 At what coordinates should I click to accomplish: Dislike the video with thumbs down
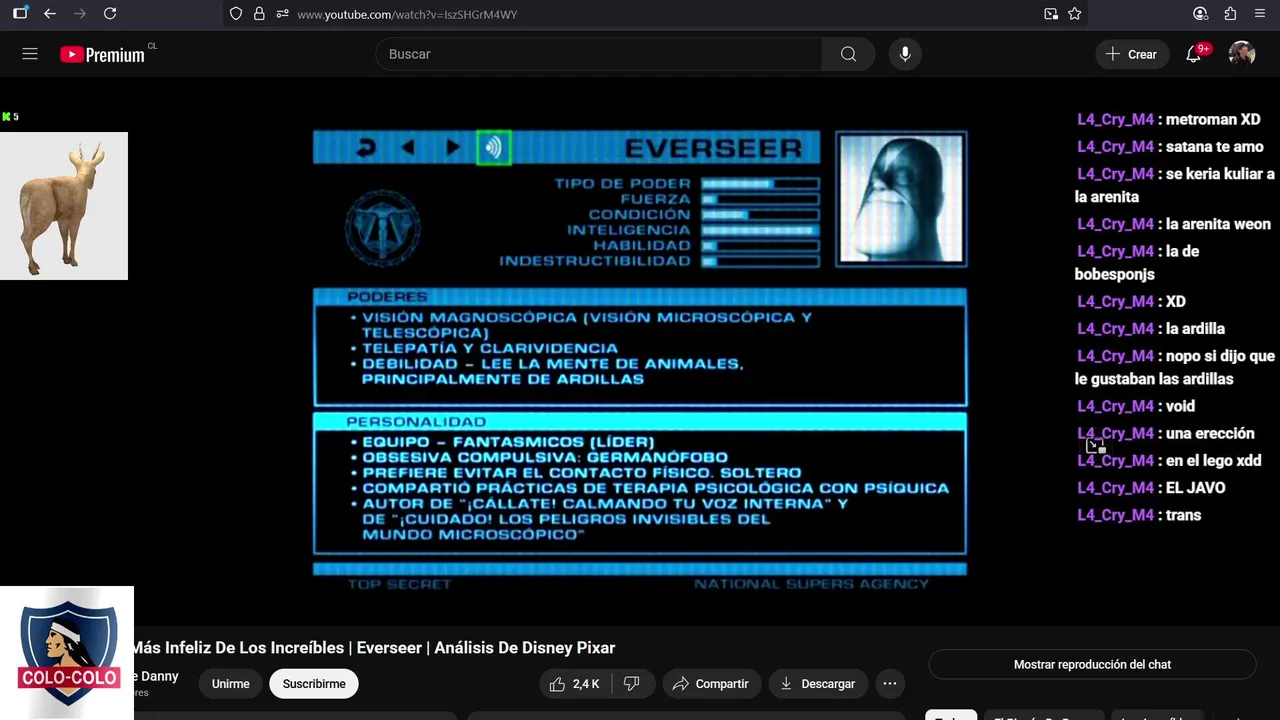(x=631, y=684)
